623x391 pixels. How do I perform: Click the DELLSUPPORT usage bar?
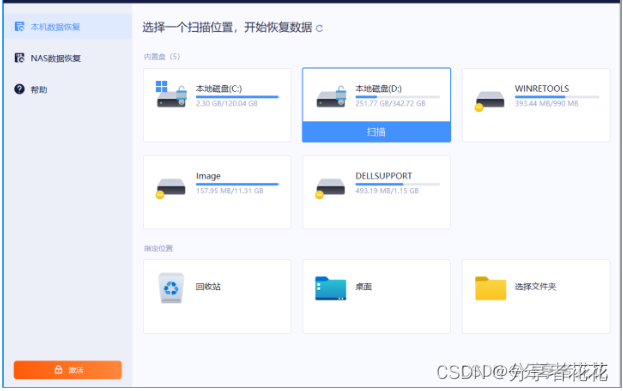pos(397,184)
